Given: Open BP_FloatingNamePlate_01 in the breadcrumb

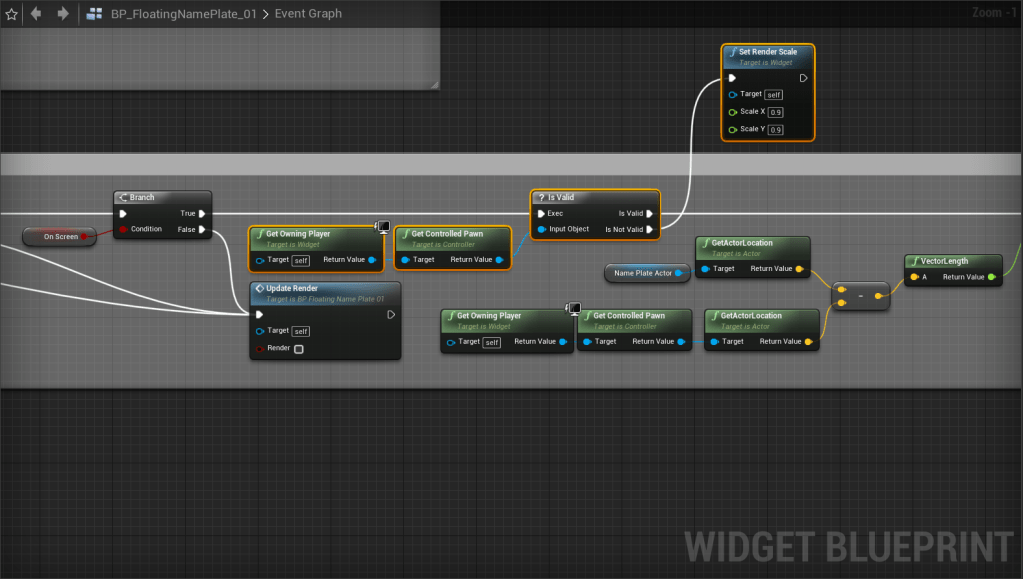Looking at the screenshot, I should (x=183, y=14).
